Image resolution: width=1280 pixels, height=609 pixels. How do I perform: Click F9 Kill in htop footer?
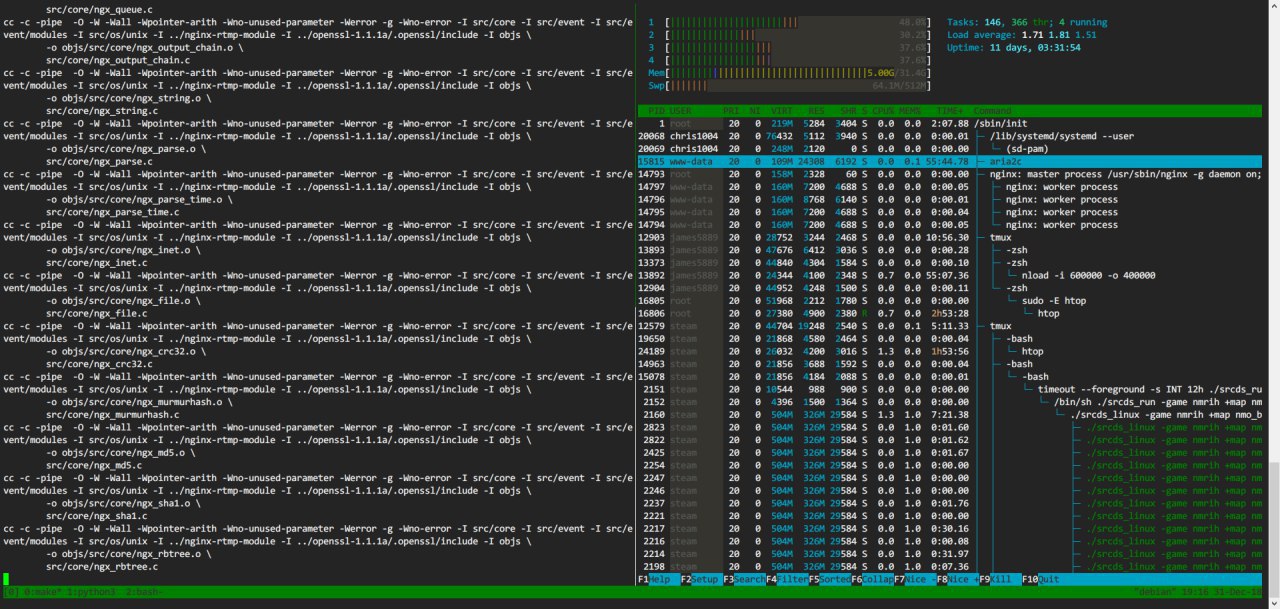pyautogui.click(x=995, y=579)
